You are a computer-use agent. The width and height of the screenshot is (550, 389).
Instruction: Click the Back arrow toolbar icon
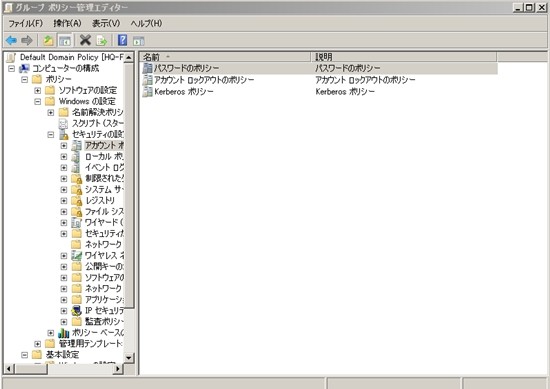pos(11,41)
